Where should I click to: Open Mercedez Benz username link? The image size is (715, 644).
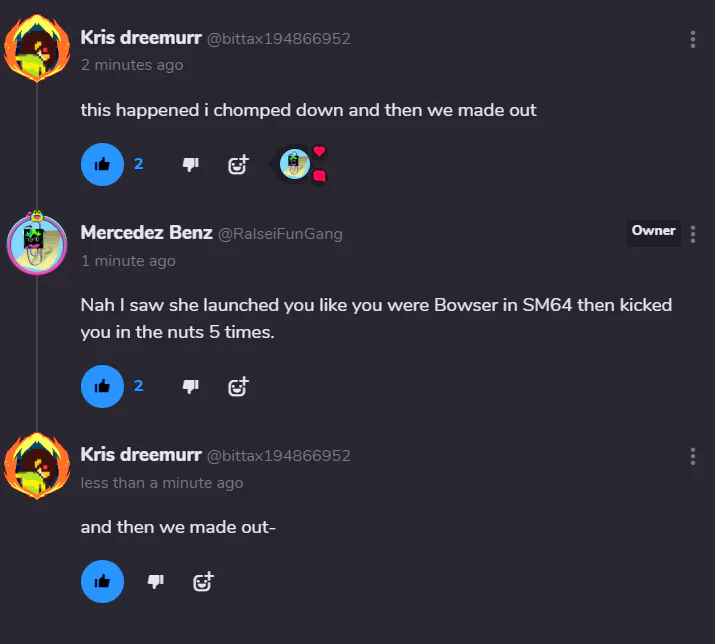(x=146, y=233)
